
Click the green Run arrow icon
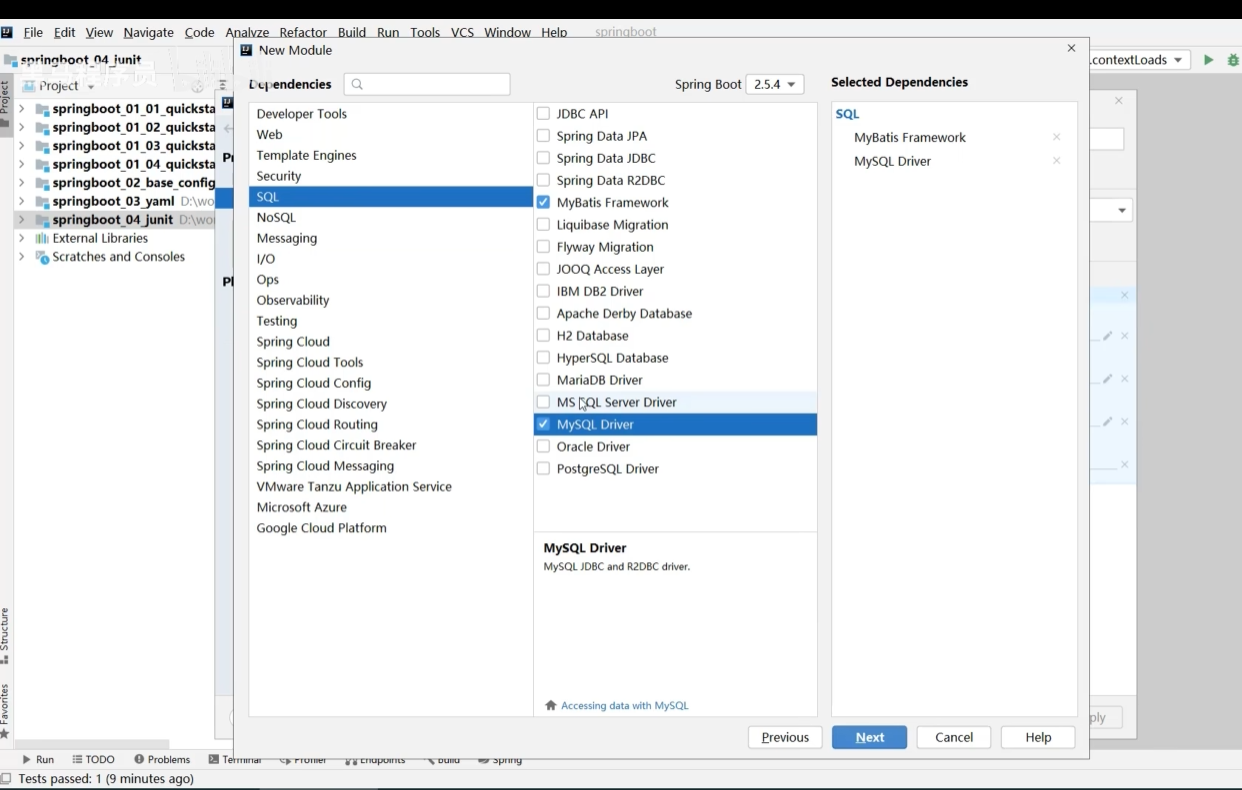(1208, 60)
